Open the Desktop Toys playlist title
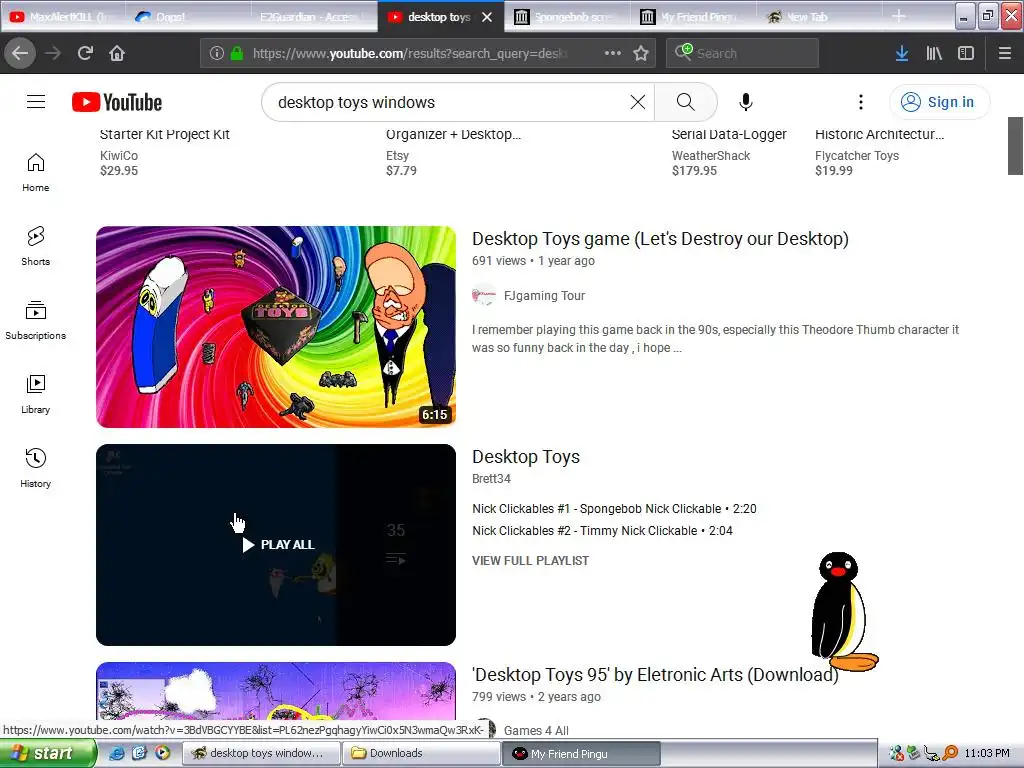This screenshot has width=1024, height=768. click(x=526, y=457)
